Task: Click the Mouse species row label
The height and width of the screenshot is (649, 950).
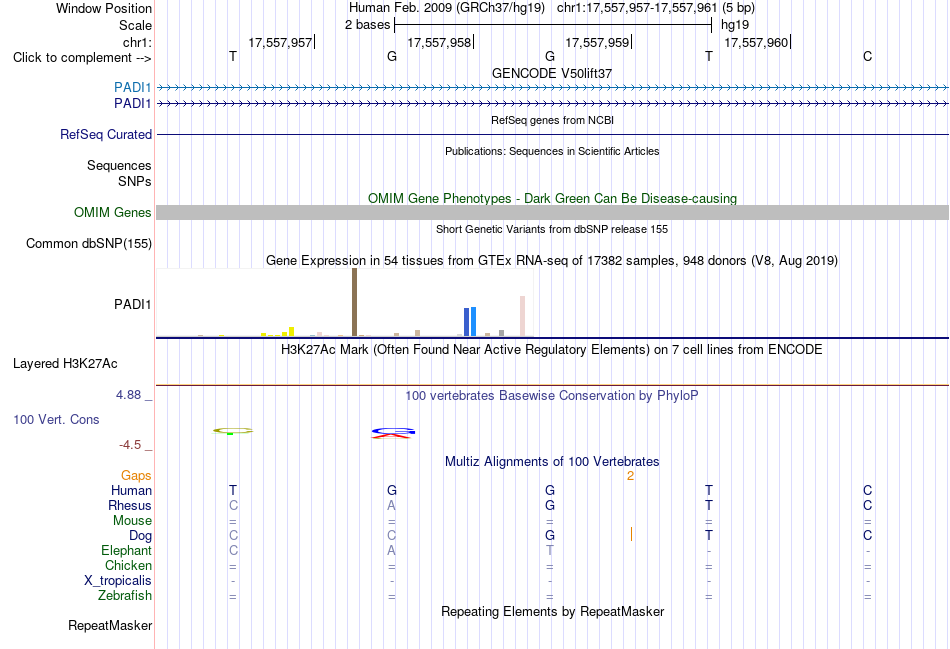Action: 132,521
